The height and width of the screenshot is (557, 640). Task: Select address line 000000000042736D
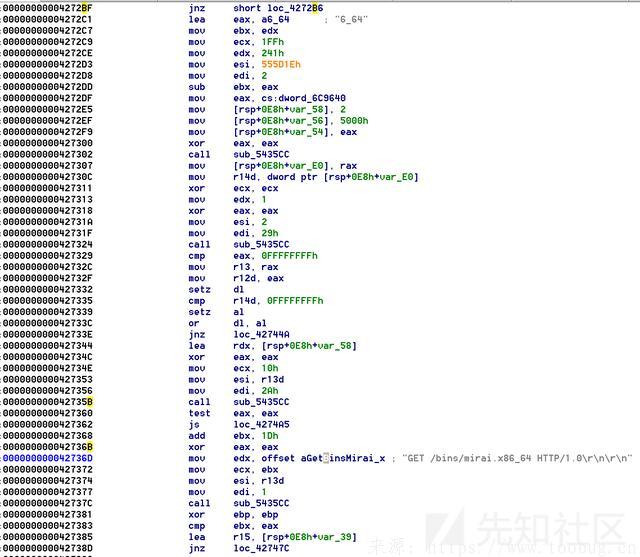tap(48, 458)
